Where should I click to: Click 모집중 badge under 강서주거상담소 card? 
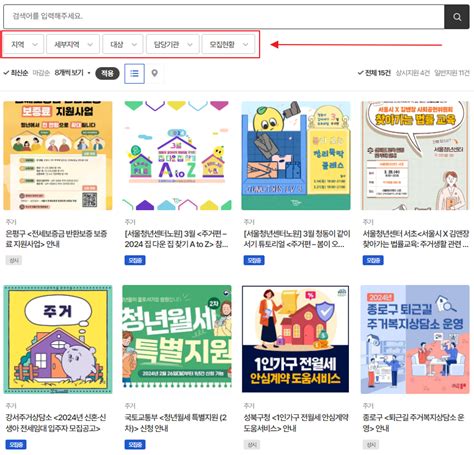(16, 444)
